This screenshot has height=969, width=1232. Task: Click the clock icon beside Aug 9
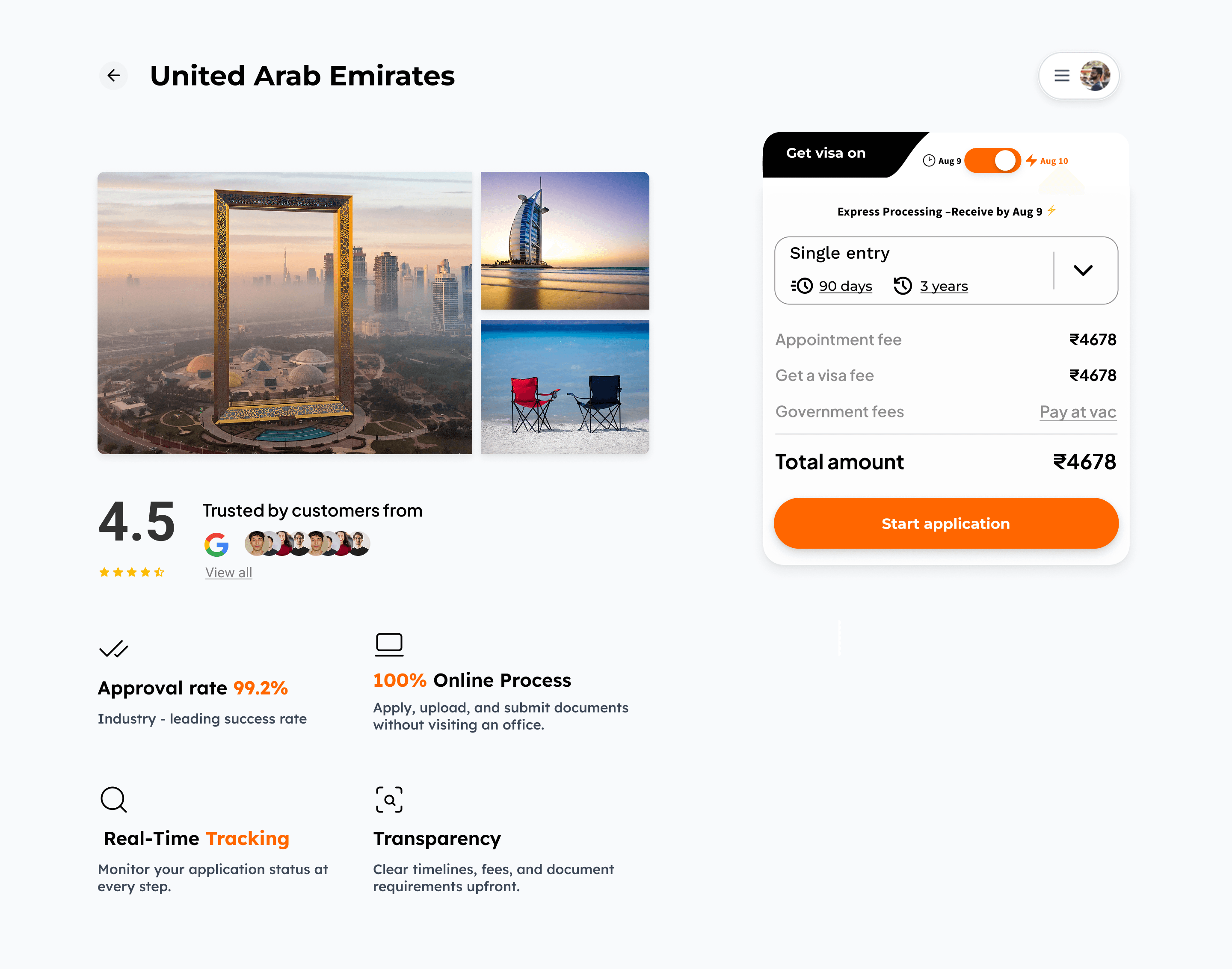pyautogui.click(x=929, y=160)
